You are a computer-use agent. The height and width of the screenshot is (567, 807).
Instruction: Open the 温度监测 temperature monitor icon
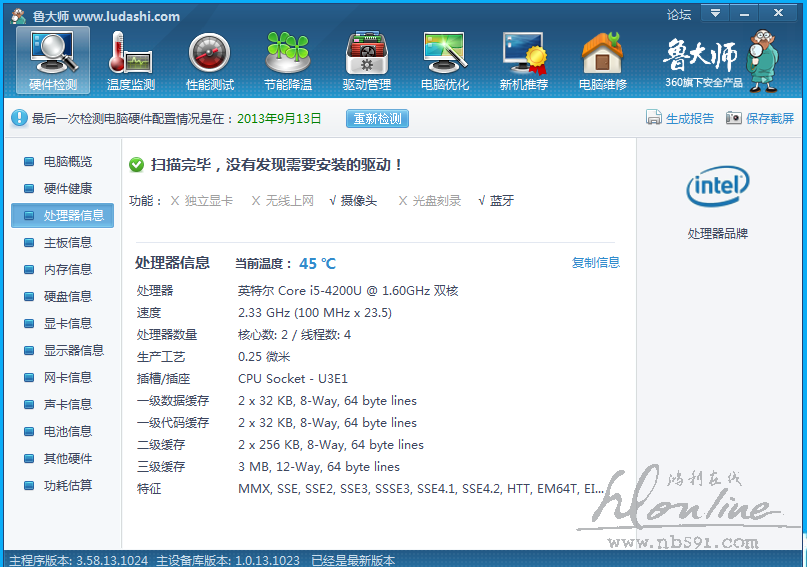pos(131,59)
